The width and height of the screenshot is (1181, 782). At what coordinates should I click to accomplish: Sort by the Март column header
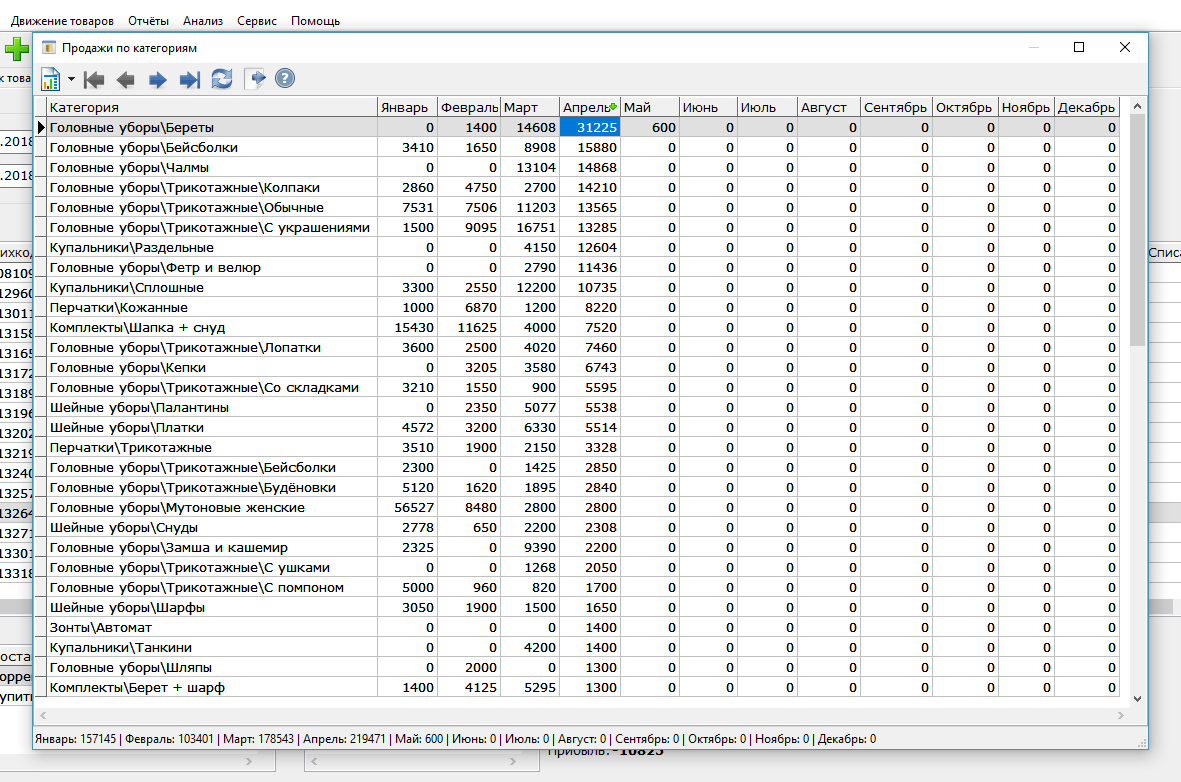529,107
